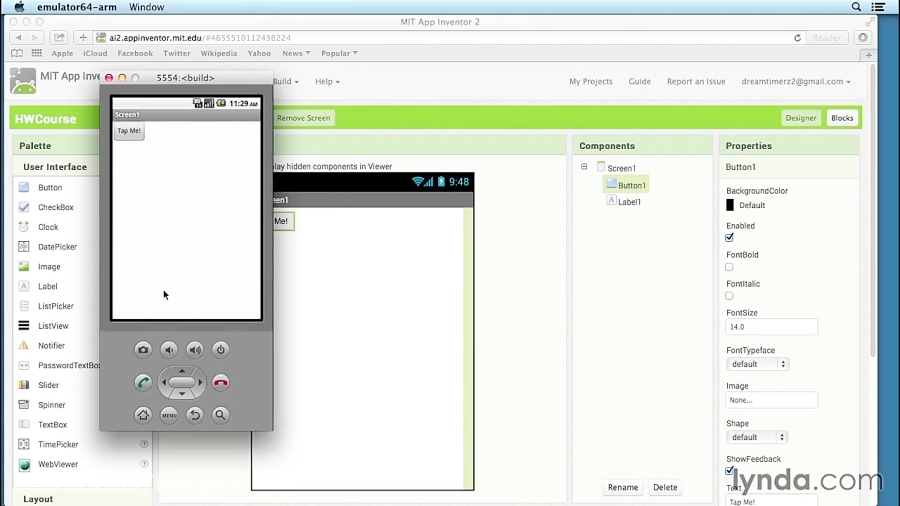The width and height of the screenshot is (900, 506).
Task: Open the FontTypeface dropdown
Action: (x=757, y=364)
